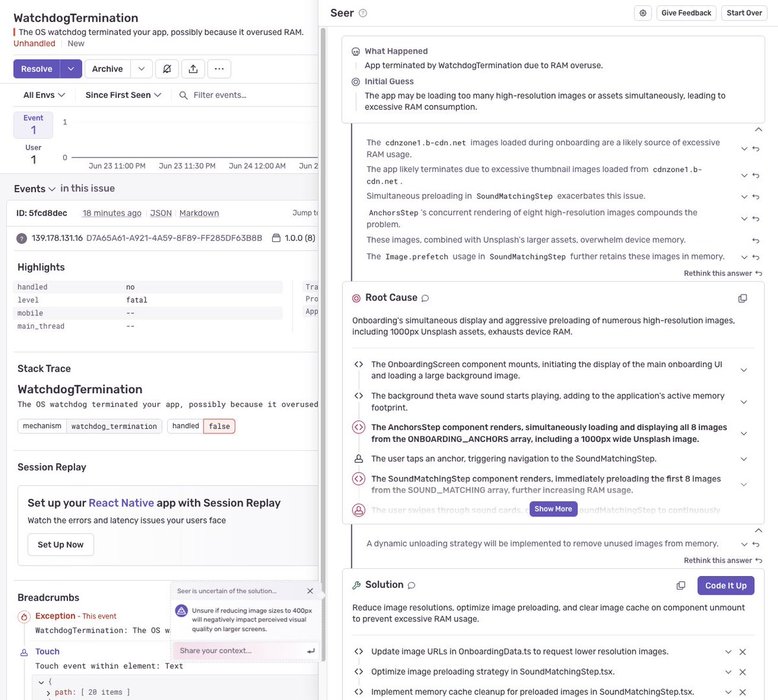Open Seer settings gear icon

pos(642,13)
